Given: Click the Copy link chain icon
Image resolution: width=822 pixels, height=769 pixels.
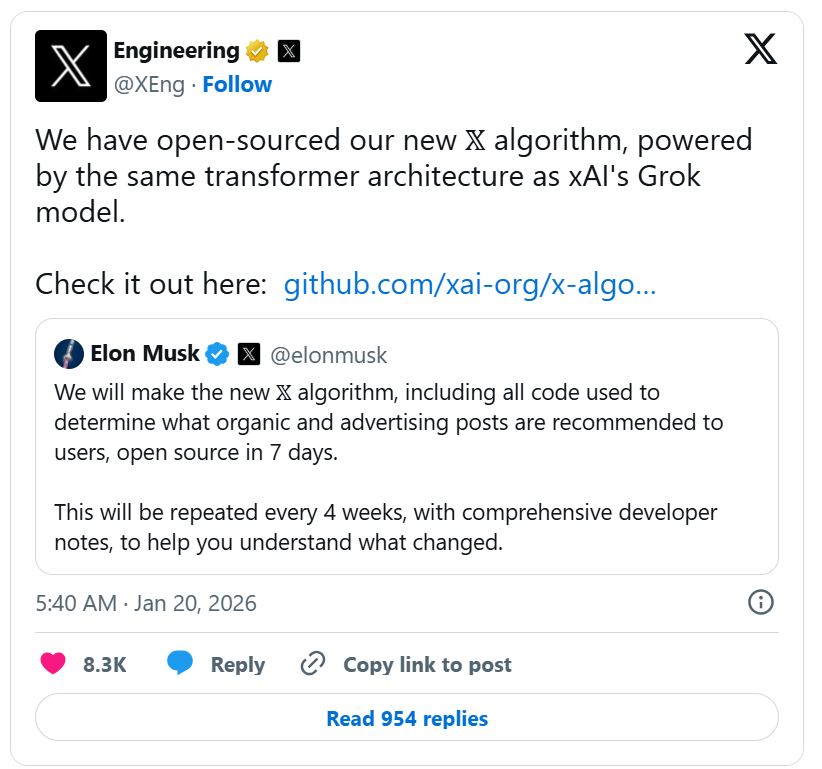Looking at the screenshot, I should (313, 664).
